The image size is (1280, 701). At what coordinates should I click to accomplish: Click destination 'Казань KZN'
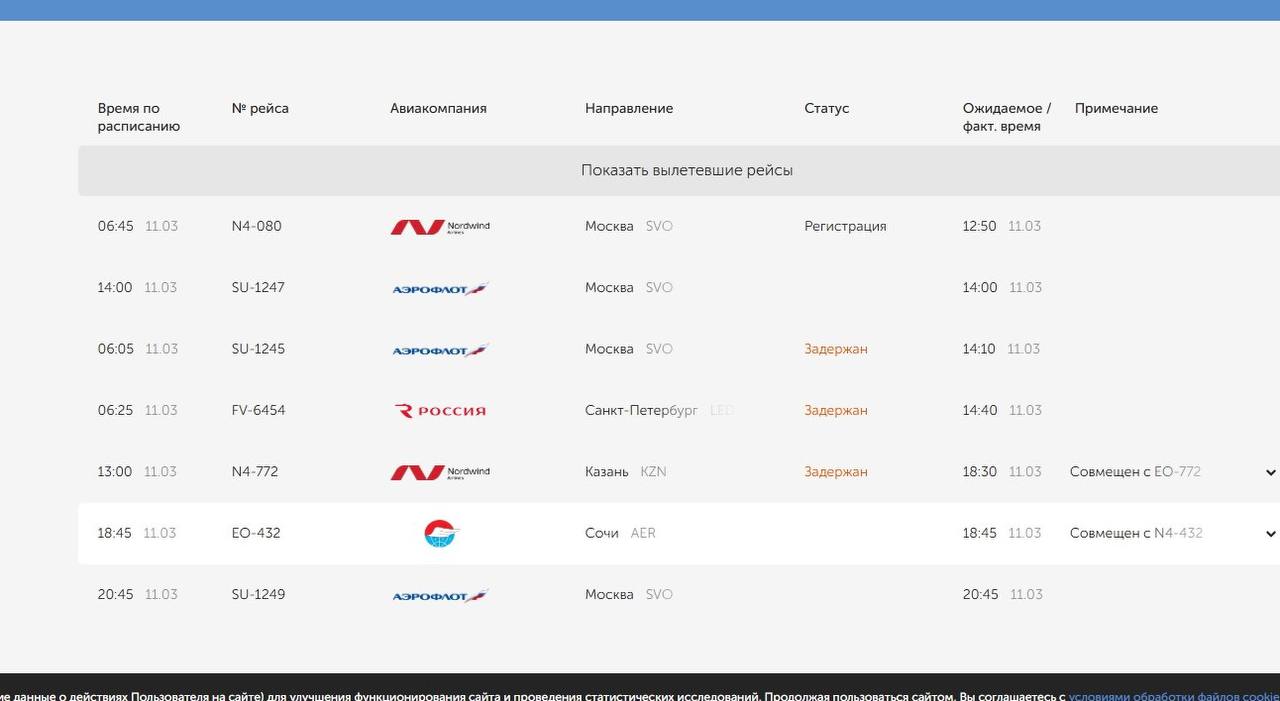click(x=626, y=471)
